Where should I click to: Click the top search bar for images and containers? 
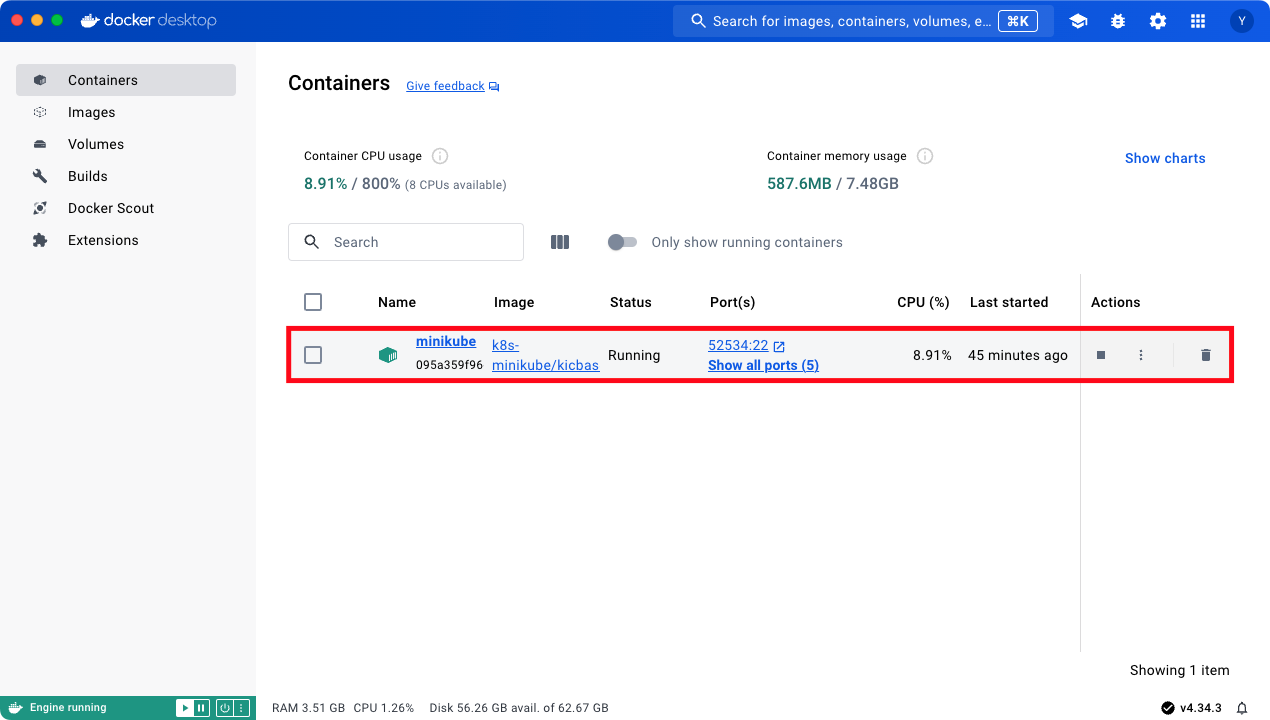tap(863, 21)
